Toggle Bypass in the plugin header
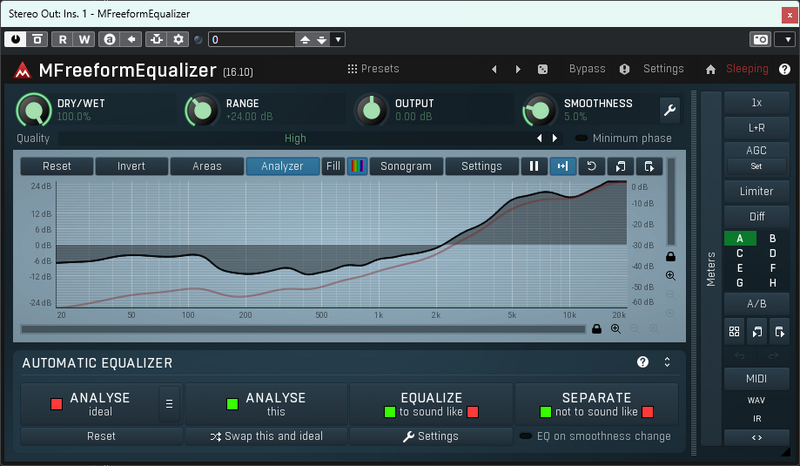 (587, 68)
